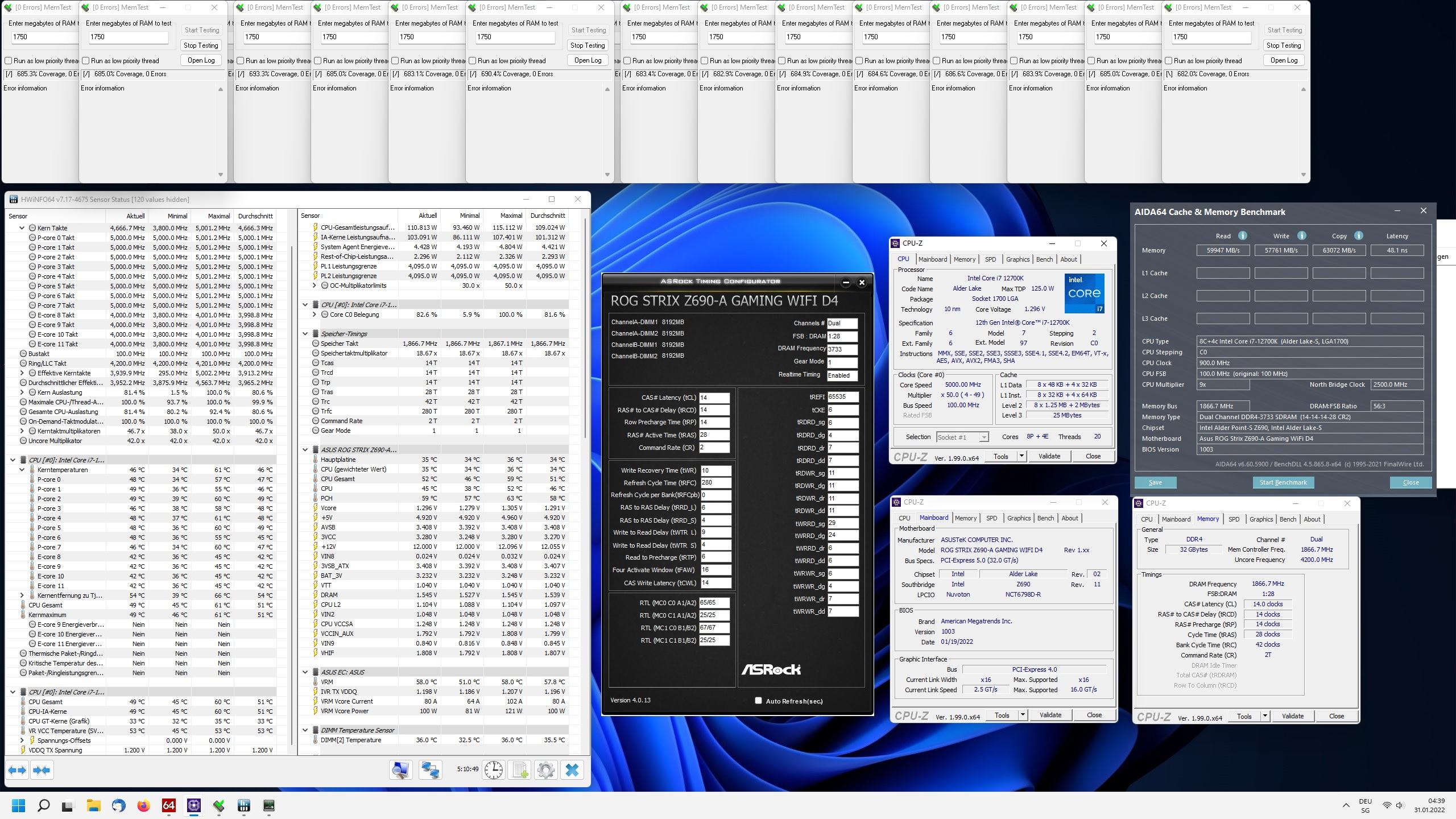Open Windows Start menu

19,805
